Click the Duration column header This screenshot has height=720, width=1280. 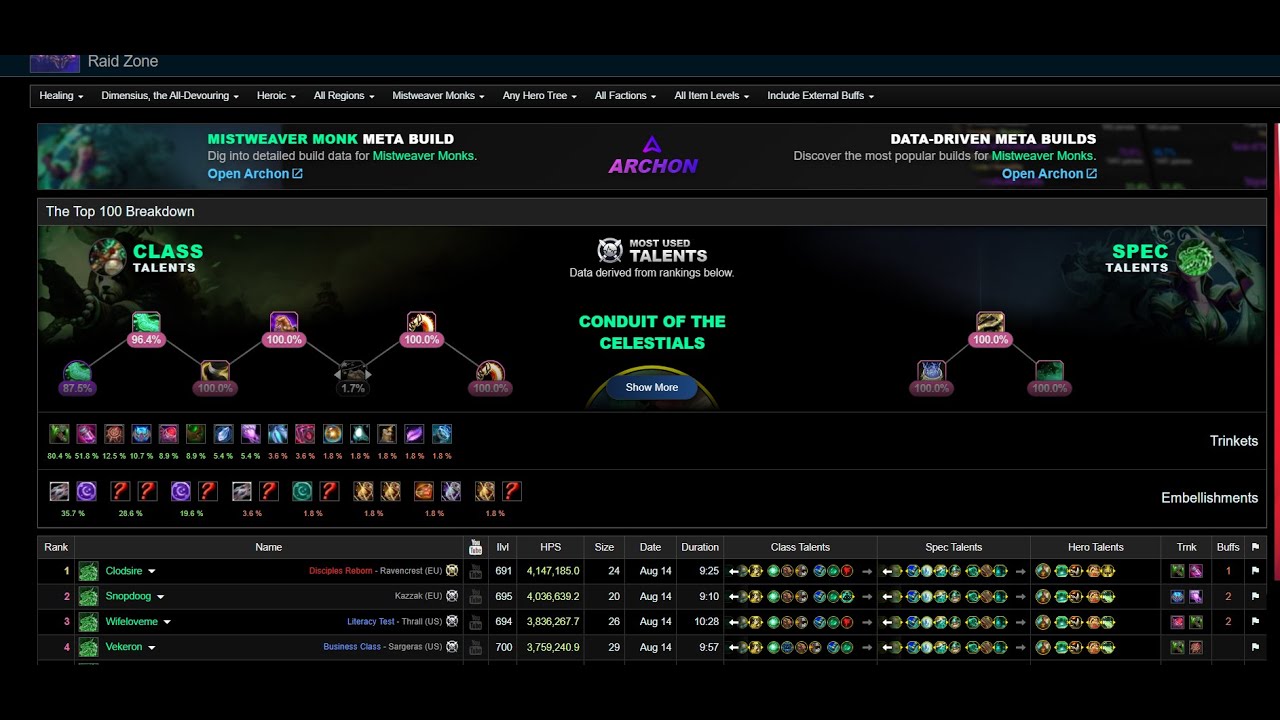coord(700,547)
